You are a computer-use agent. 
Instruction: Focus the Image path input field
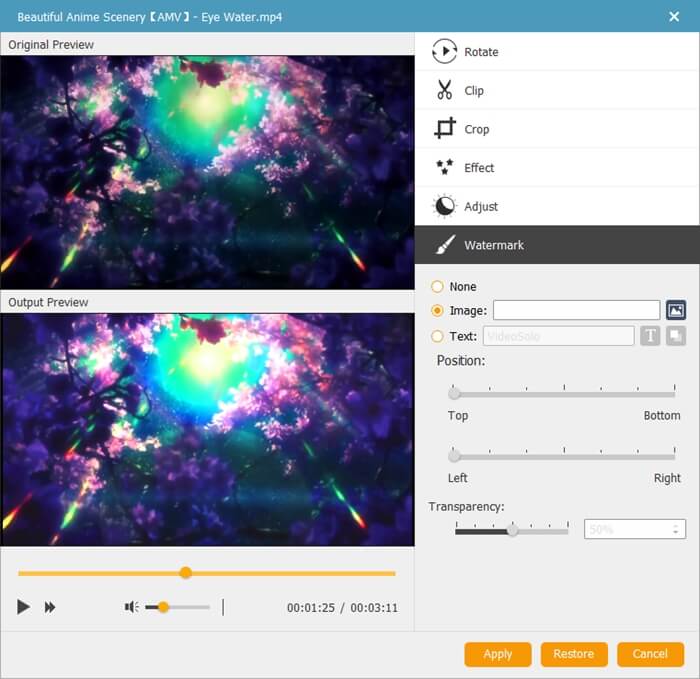click(x=576, y=310)
